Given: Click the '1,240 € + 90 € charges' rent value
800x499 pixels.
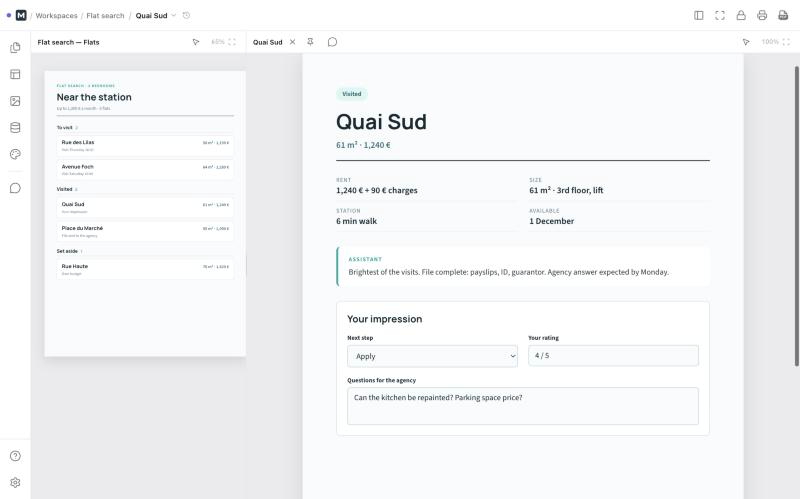Looking at the screenshot, I should click(377, 190).
